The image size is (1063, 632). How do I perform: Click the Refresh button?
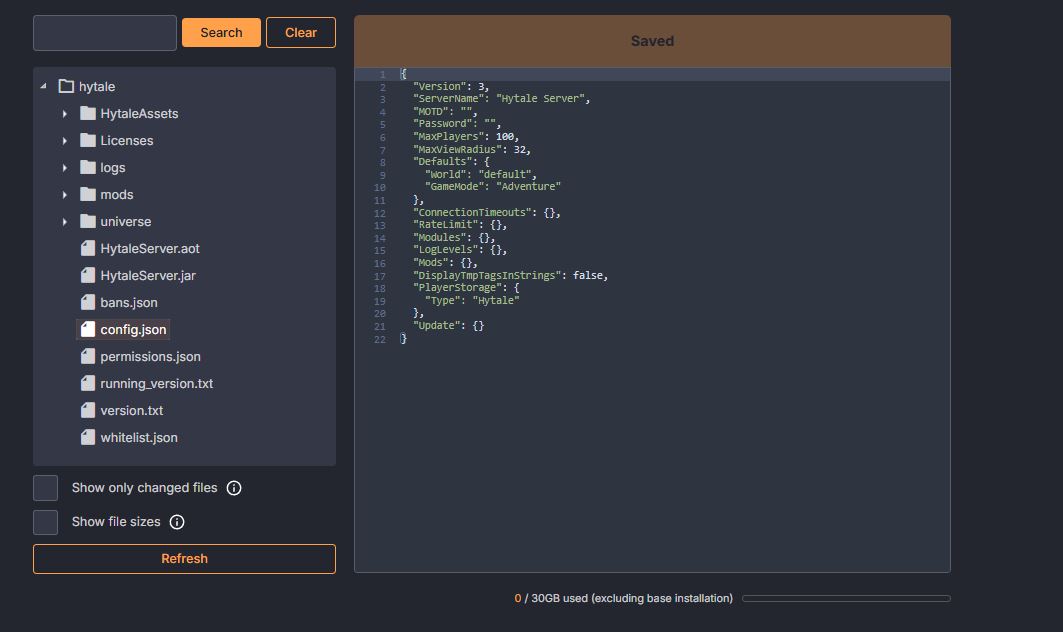pos(184,559)
